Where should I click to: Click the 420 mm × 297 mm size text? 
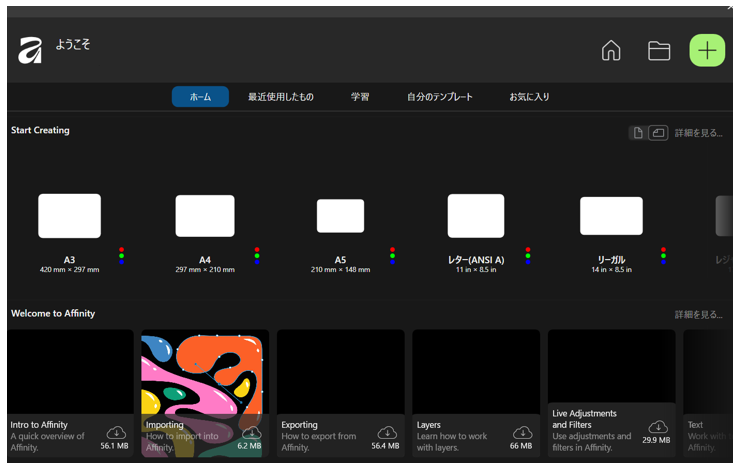[x=69, y=270]
